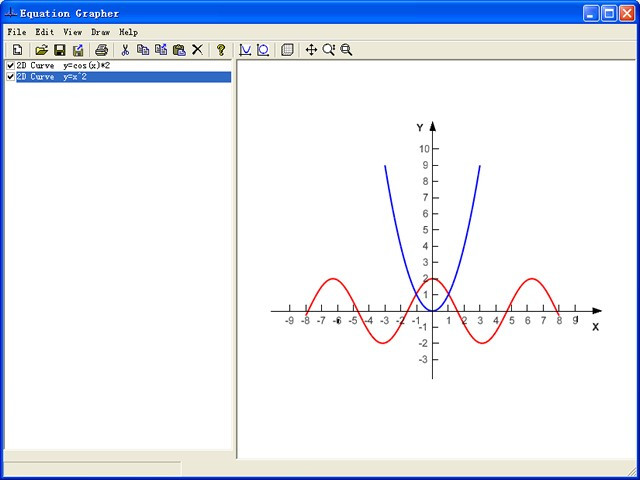This screenshot has height=480, width=640.
Task: Add a parametric curve with the circle-graph icon
Action: pyautogui.click(x=263, y=50)
